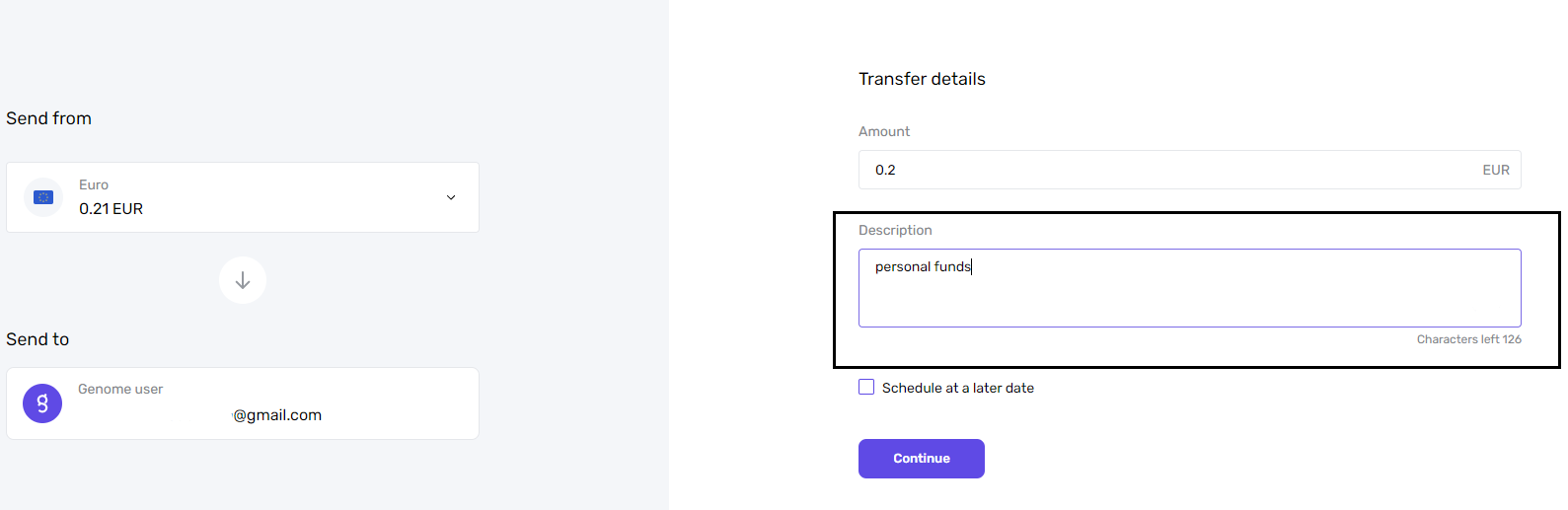Click the purple Continue button
This screenshot has height=510, width=1568.
coord(922,459)
